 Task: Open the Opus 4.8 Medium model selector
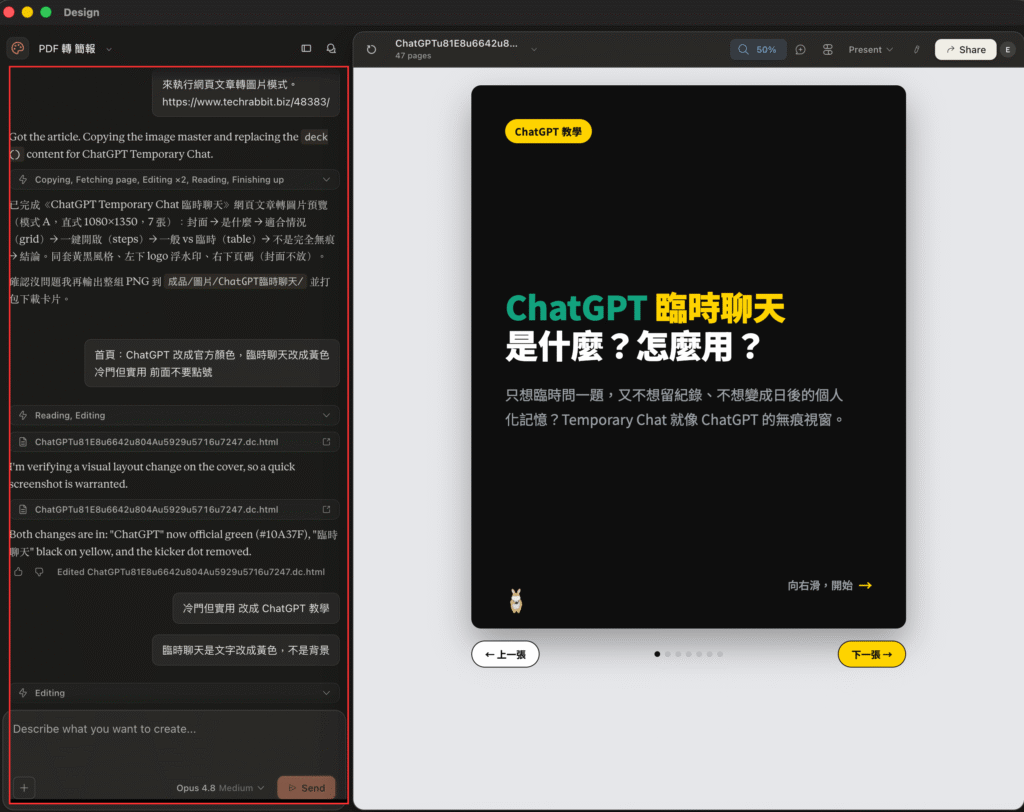220,788
